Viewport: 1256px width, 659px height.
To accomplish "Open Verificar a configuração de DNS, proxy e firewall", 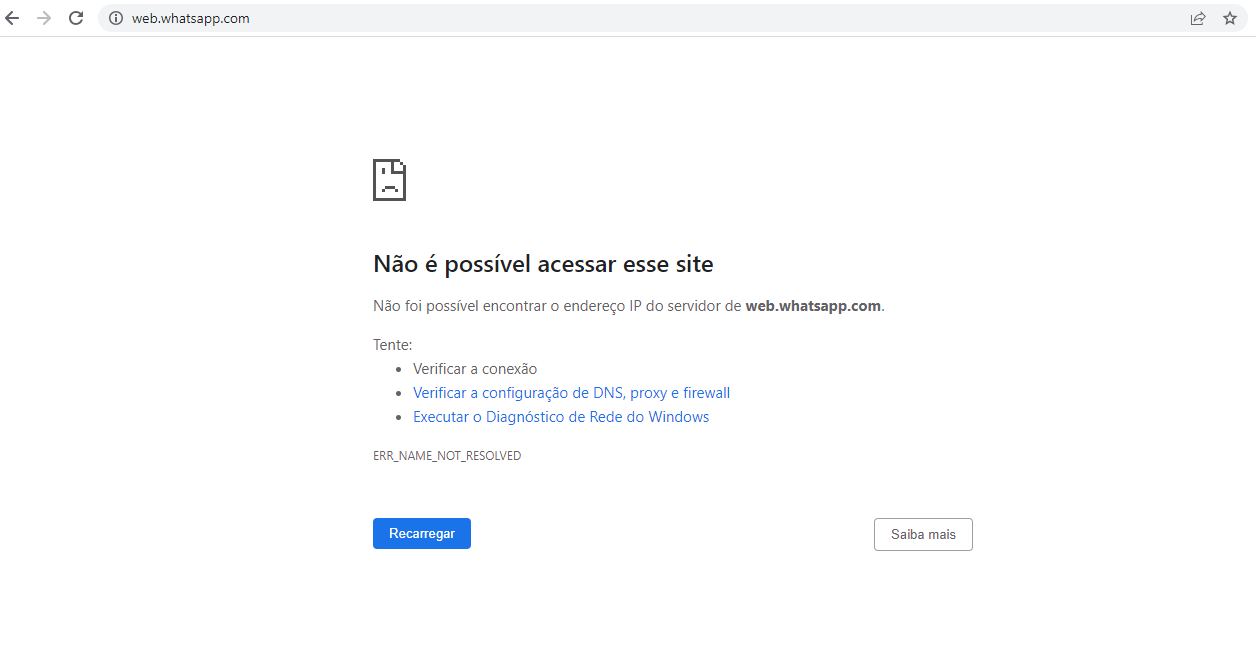I will [572, 393].
